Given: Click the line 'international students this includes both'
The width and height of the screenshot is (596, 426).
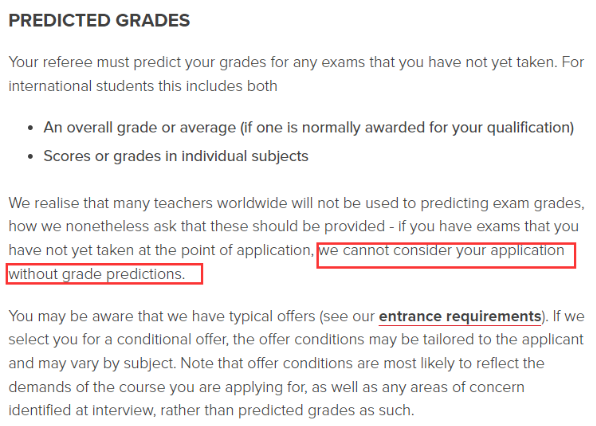Looking at the screenshot, I should click(x=143, y=86).
